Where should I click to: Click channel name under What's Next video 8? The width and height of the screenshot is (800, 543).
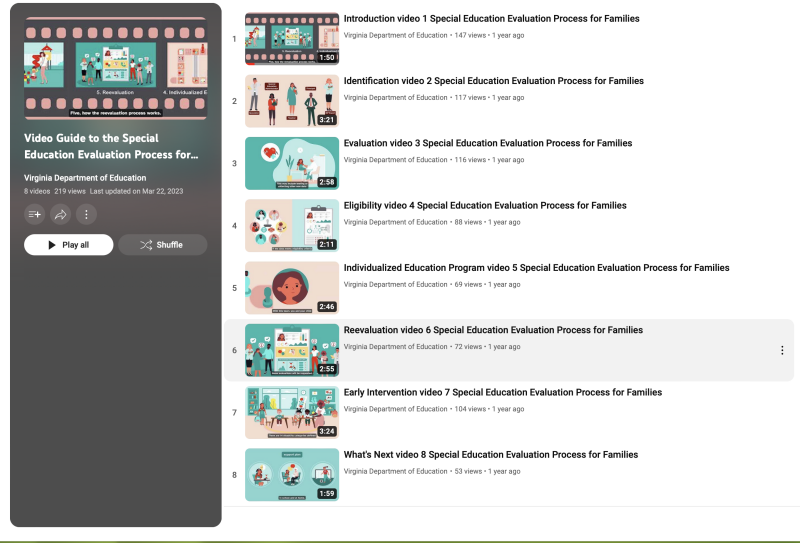[395, 471]
